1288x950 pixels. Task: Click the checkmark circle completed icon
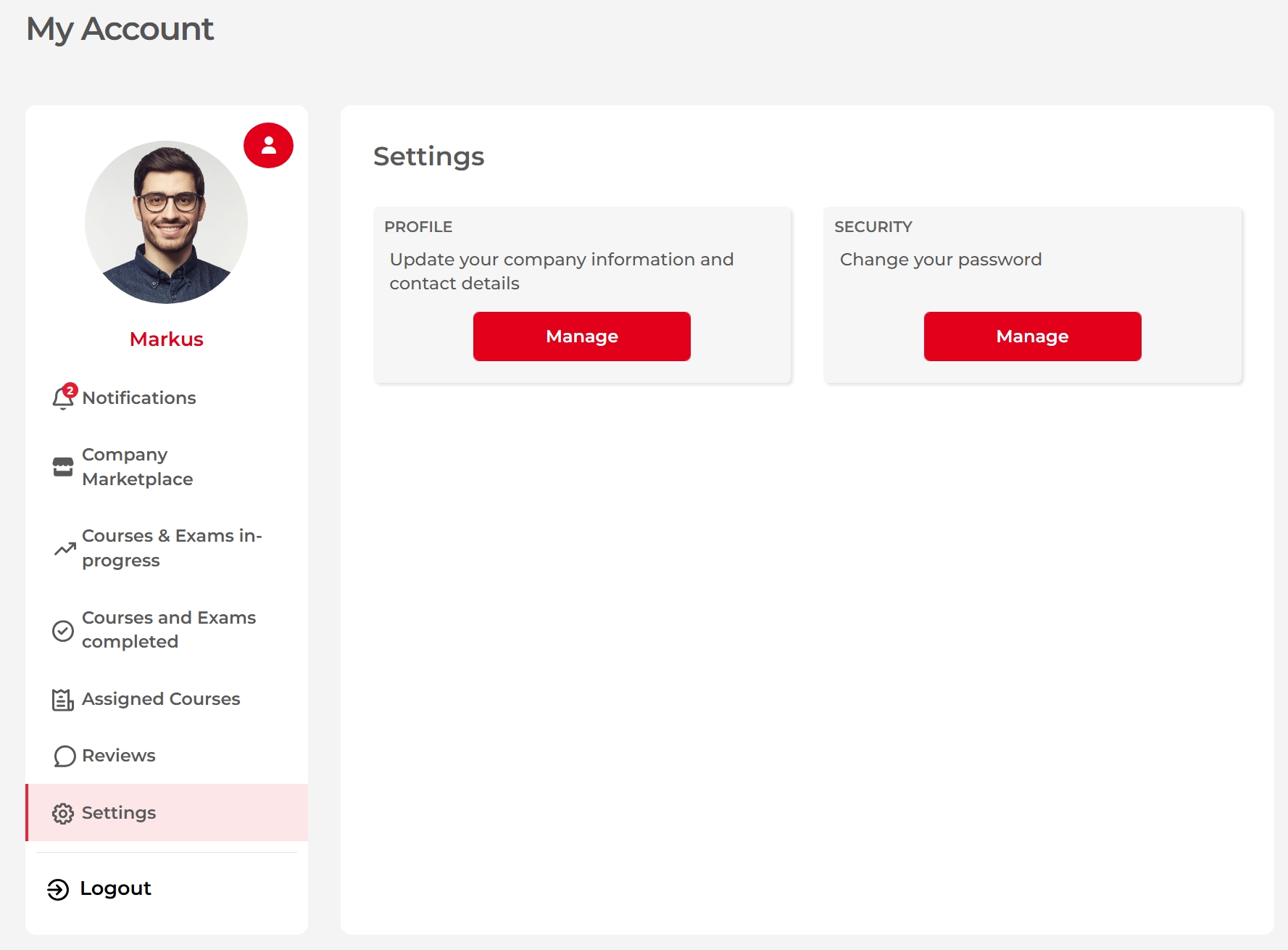63,631
